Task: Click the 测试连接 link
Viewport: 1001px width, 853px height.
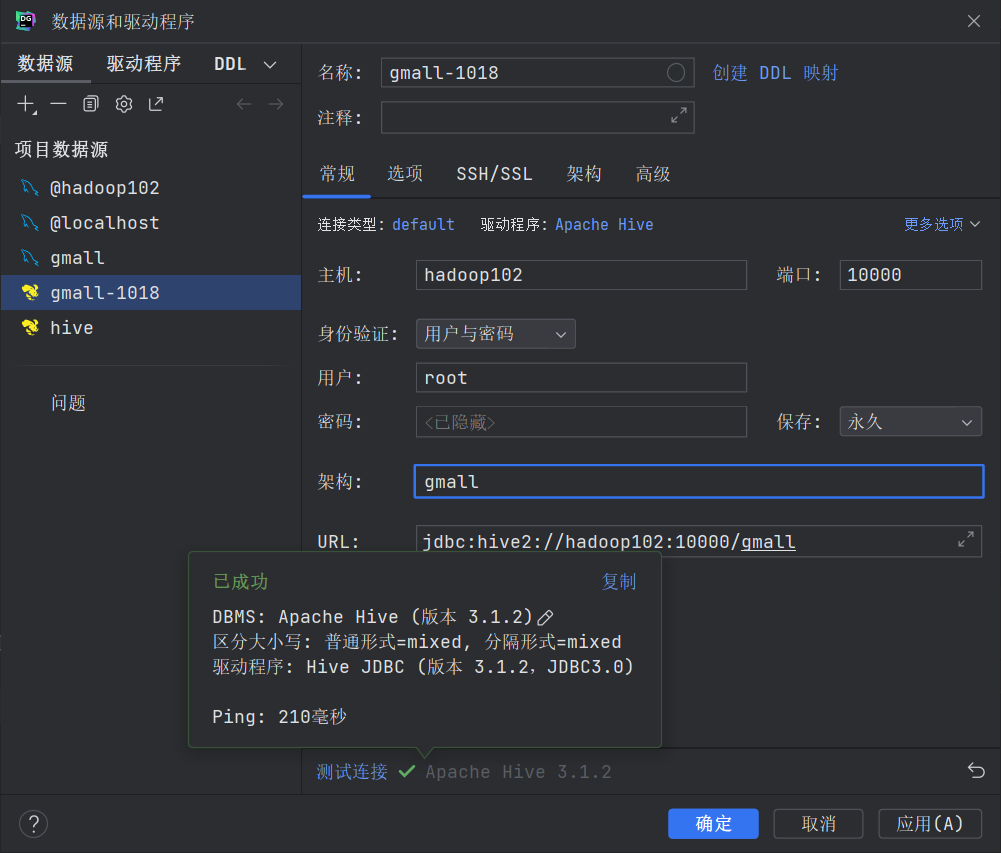Action: (x=352, y=771)
